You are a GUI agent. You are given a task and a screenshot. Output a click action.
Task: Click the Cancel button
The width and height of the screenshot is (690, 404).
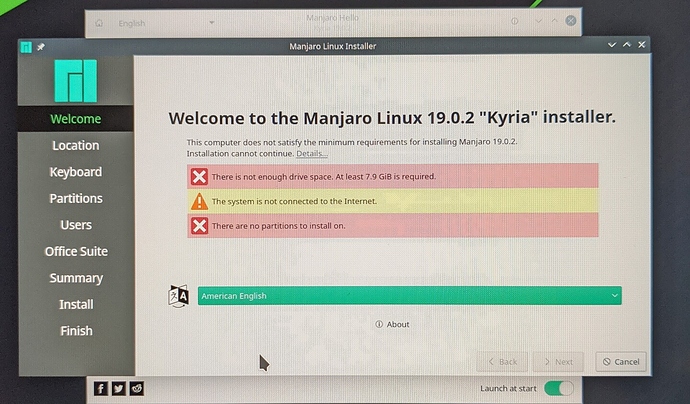621,362
